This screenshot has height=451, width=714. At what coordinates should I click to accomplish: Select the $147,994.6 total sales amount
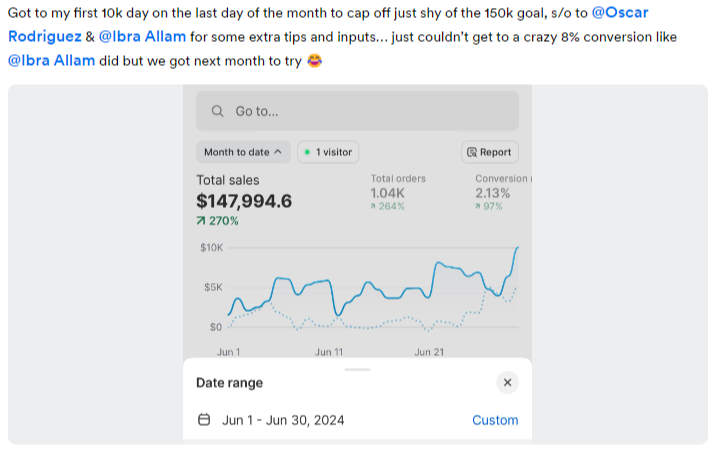244,201
